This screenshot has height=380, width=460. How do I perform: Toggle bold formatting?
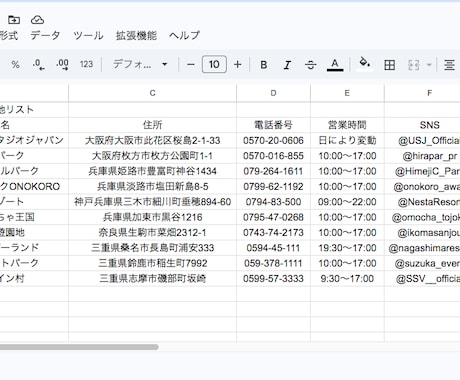(263, 65)
